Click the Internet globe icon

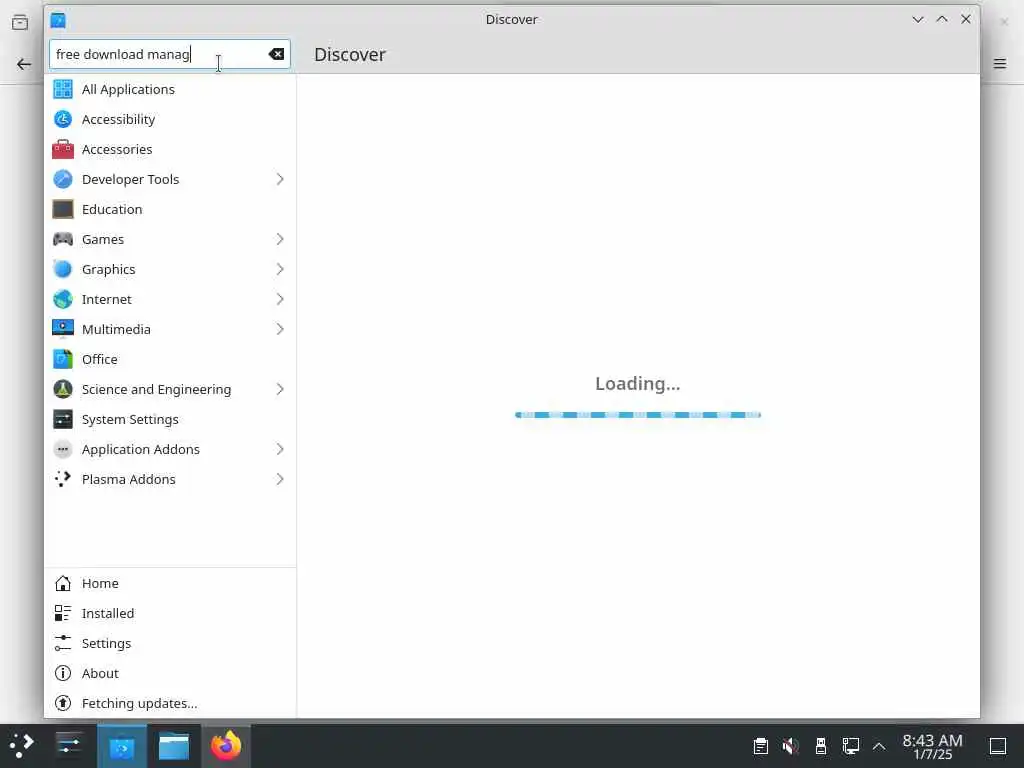click(x=63, y=299)
